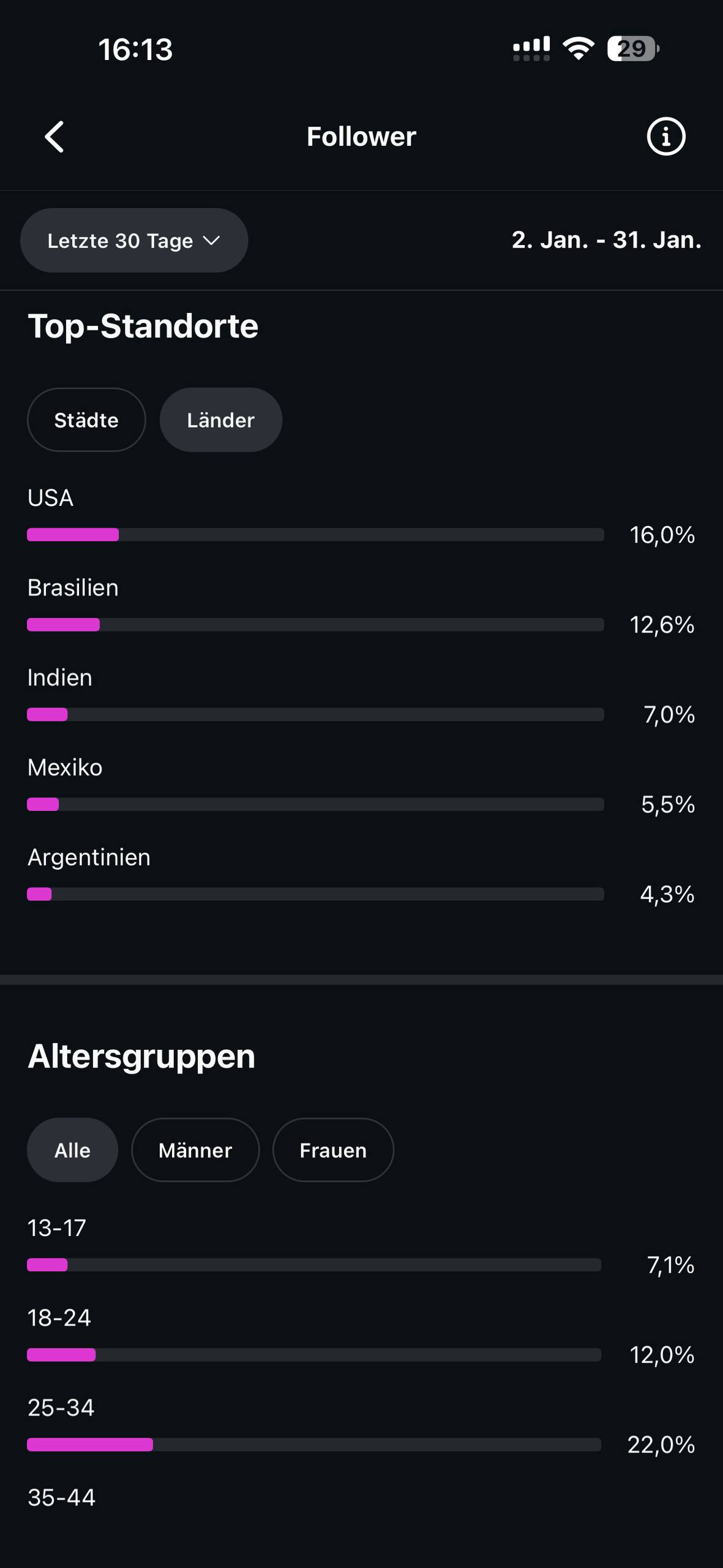The height and width of the screenshot is (1568, 723).
Task: Click the 25-34 age group bar
Action: pyautogui.click(x=313, y=1445)
